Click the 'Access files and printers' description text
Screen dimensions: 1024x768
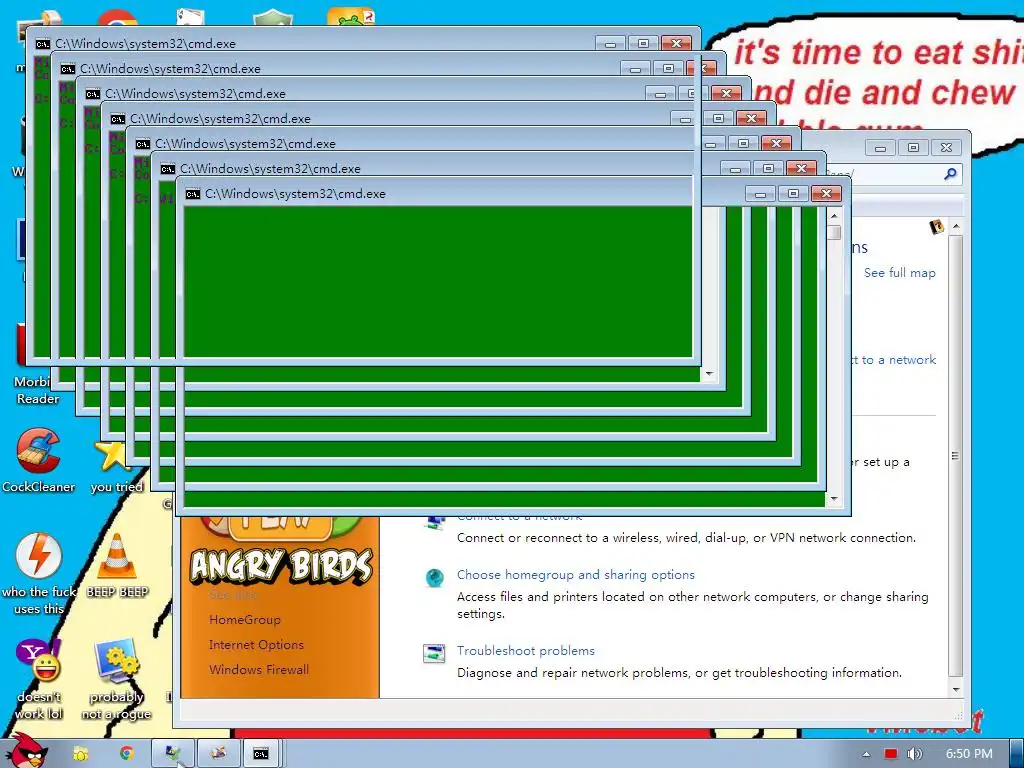(692, 605)
